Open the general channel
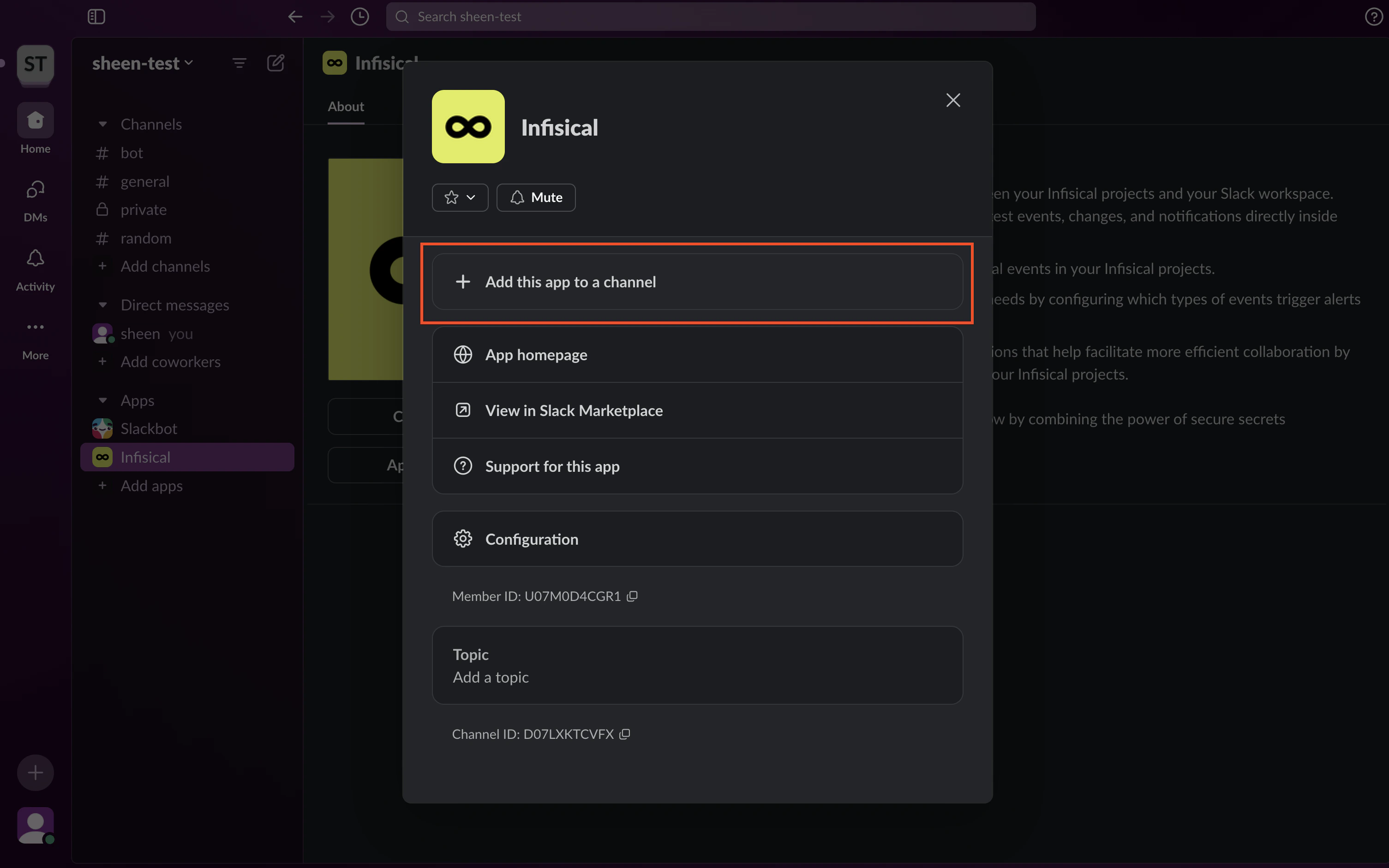This screenshot has width=1389, height=868. click(187, 181)
